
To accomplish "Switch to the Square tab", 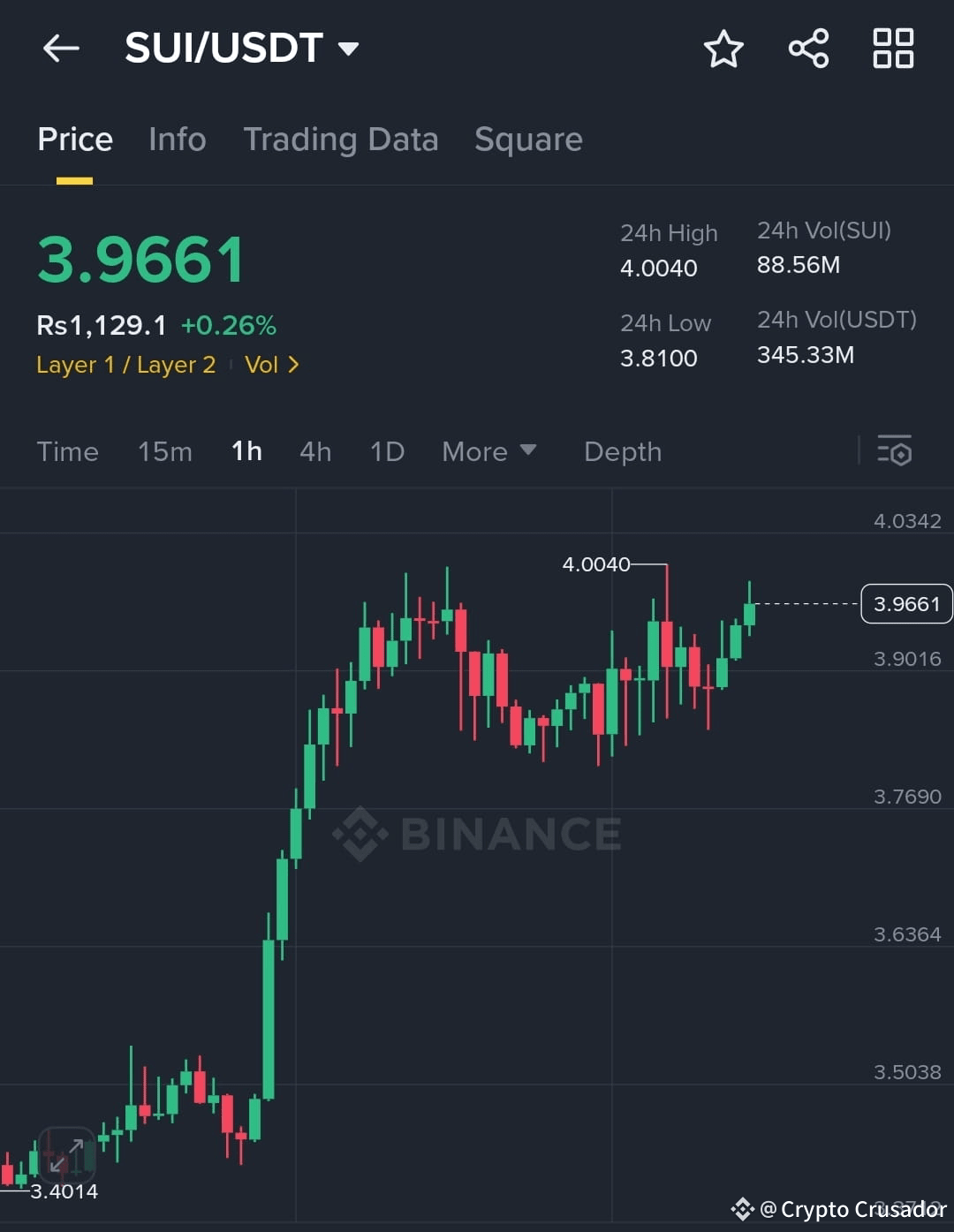I will coord(528,140).
